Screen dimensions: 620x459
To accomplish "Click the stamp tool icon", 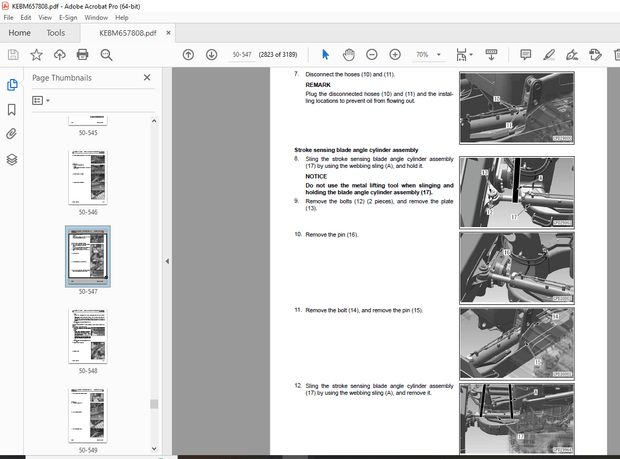I will click(595, 55).
